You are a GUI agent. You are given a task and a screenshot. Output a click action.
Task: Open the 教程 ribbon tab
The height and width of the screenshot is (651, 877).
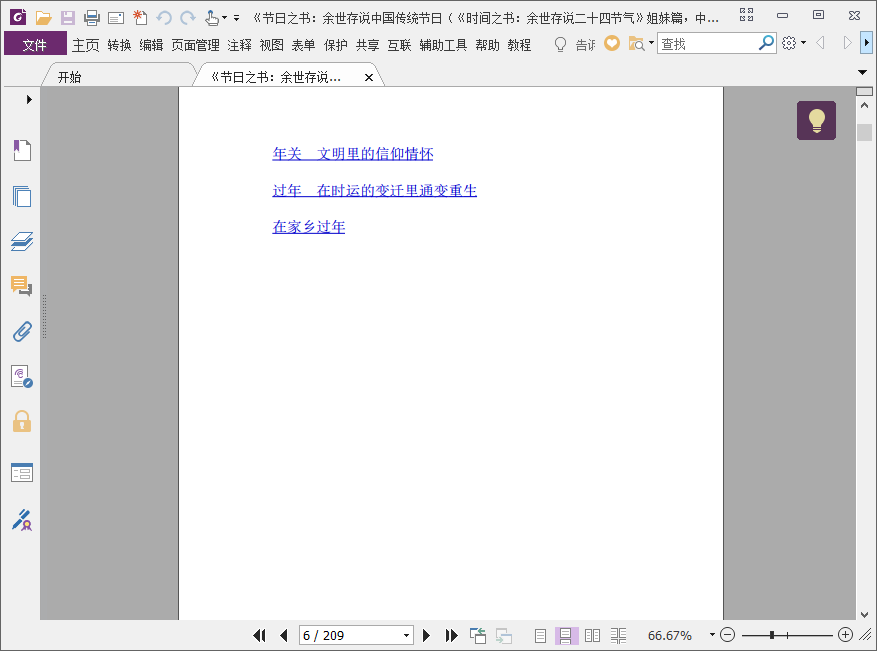point(519,45)
